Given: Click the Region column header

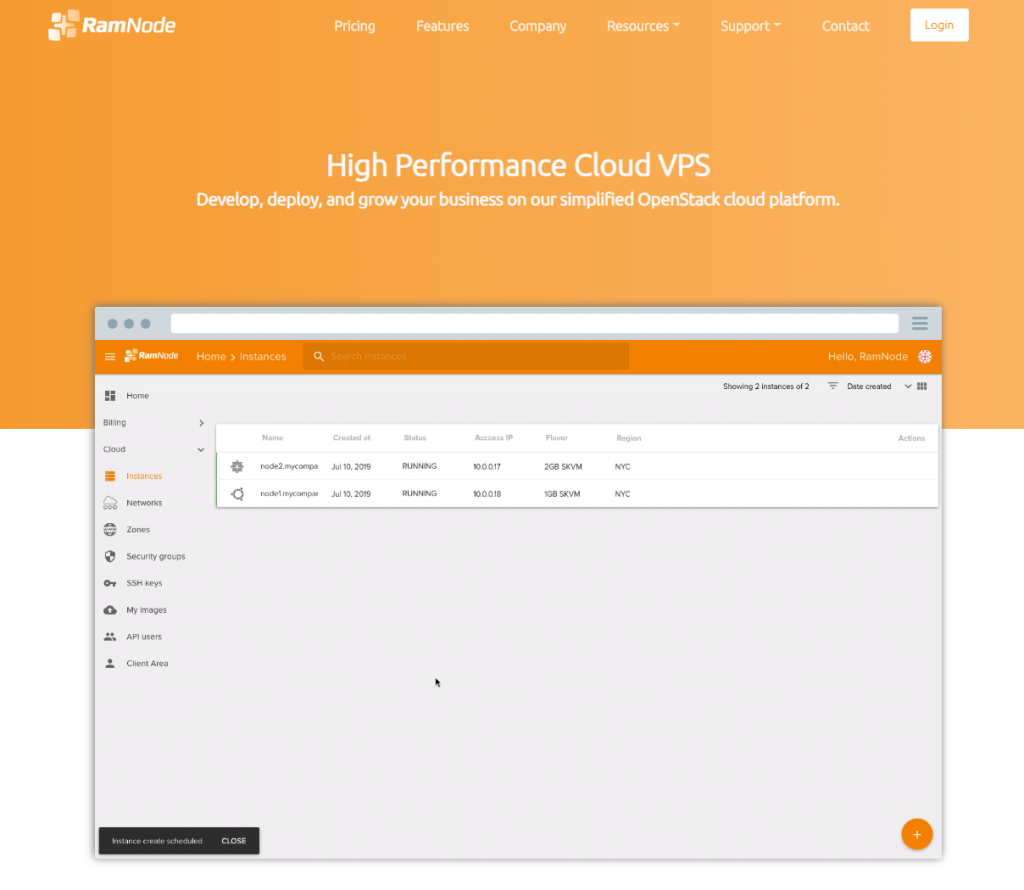Looking at the screenshot, I should [x=628, y=438].
